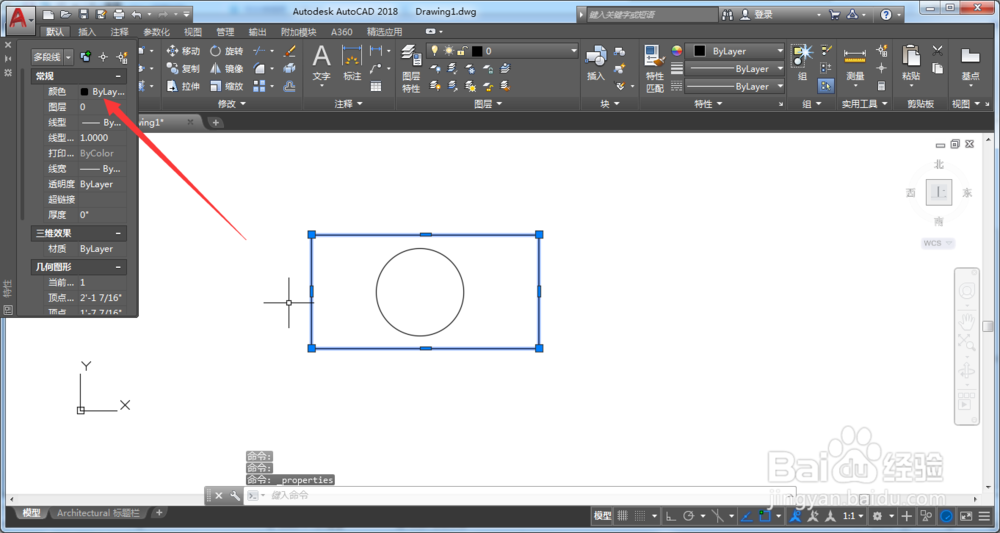Add a new drawing tab with plus

coord(216,122)
